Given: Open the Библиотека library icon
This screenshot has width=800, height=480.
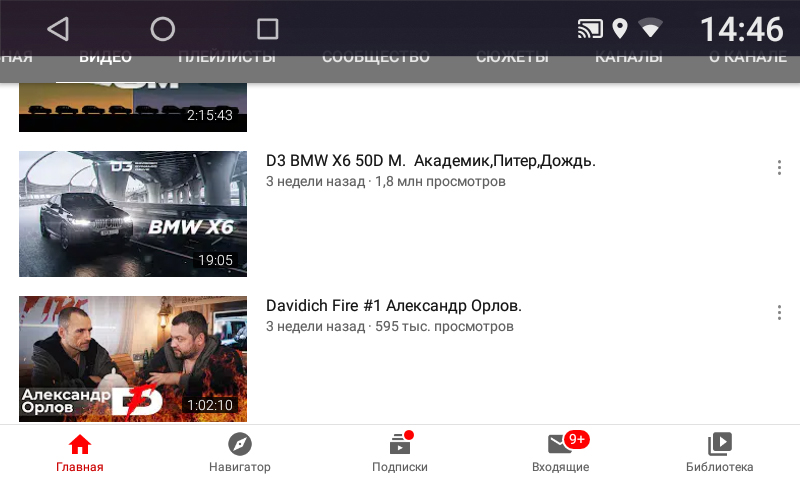Looking at the screenshot, I should [x=720, y=445].
